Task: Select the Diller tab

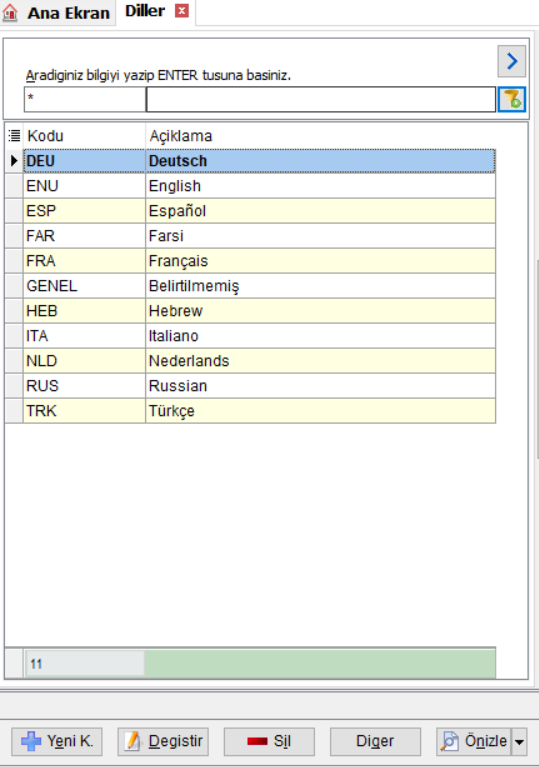Action: click(x=145, y=11)
